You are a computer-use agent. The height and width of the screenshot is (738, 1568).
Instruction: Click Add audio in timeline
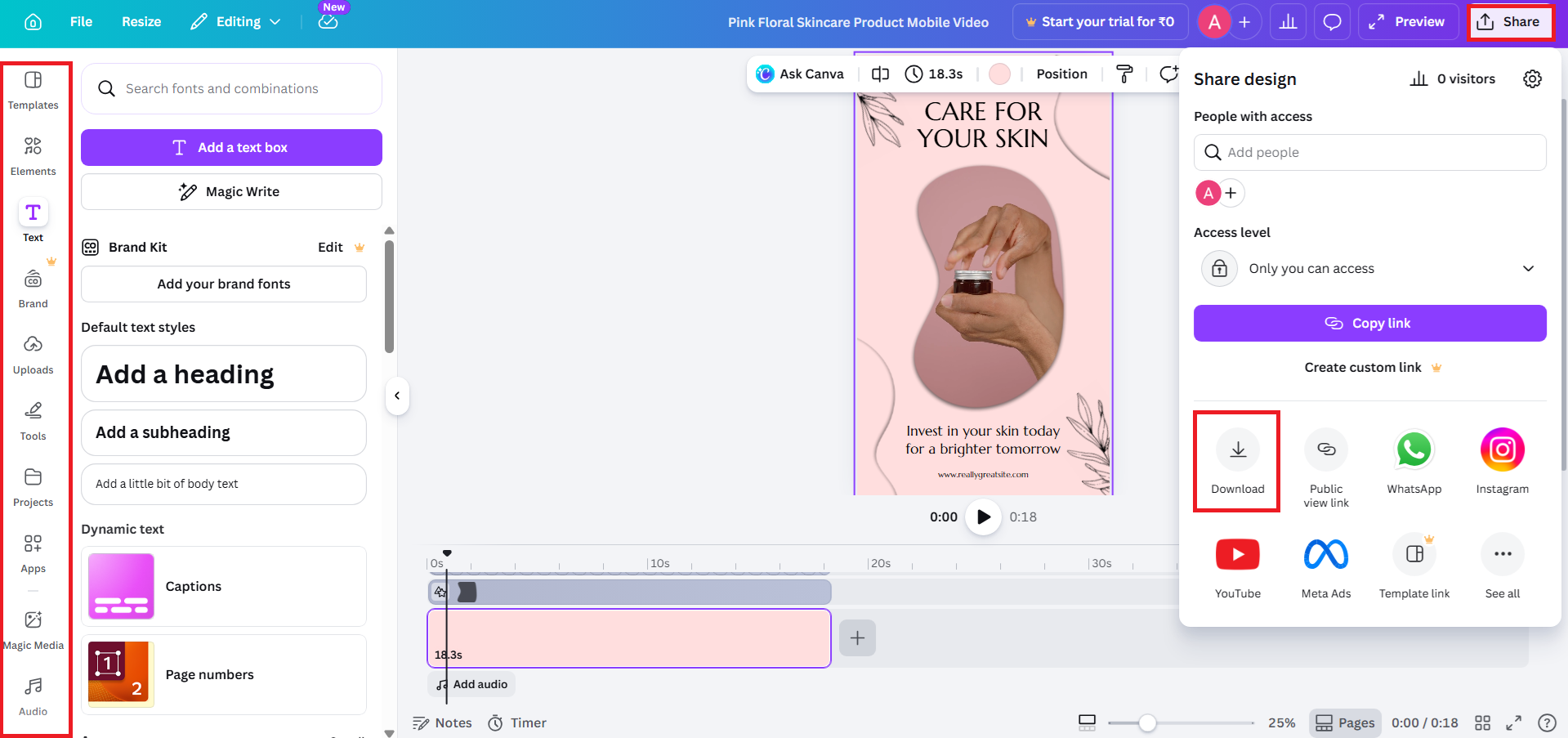click(471, 684)
